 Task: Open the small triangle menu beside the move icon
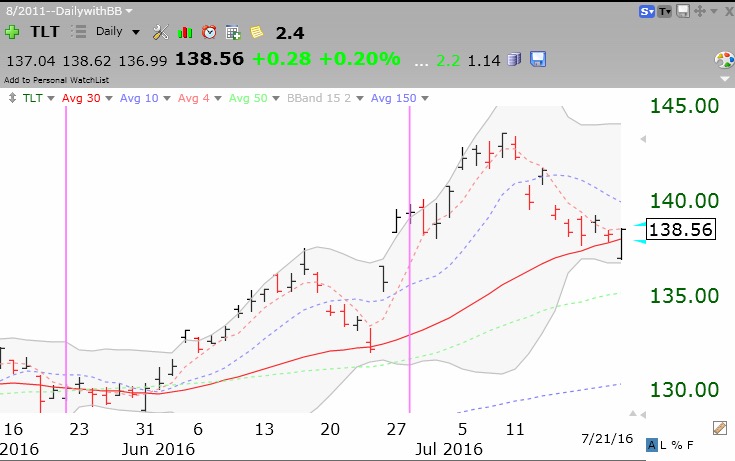714,11
